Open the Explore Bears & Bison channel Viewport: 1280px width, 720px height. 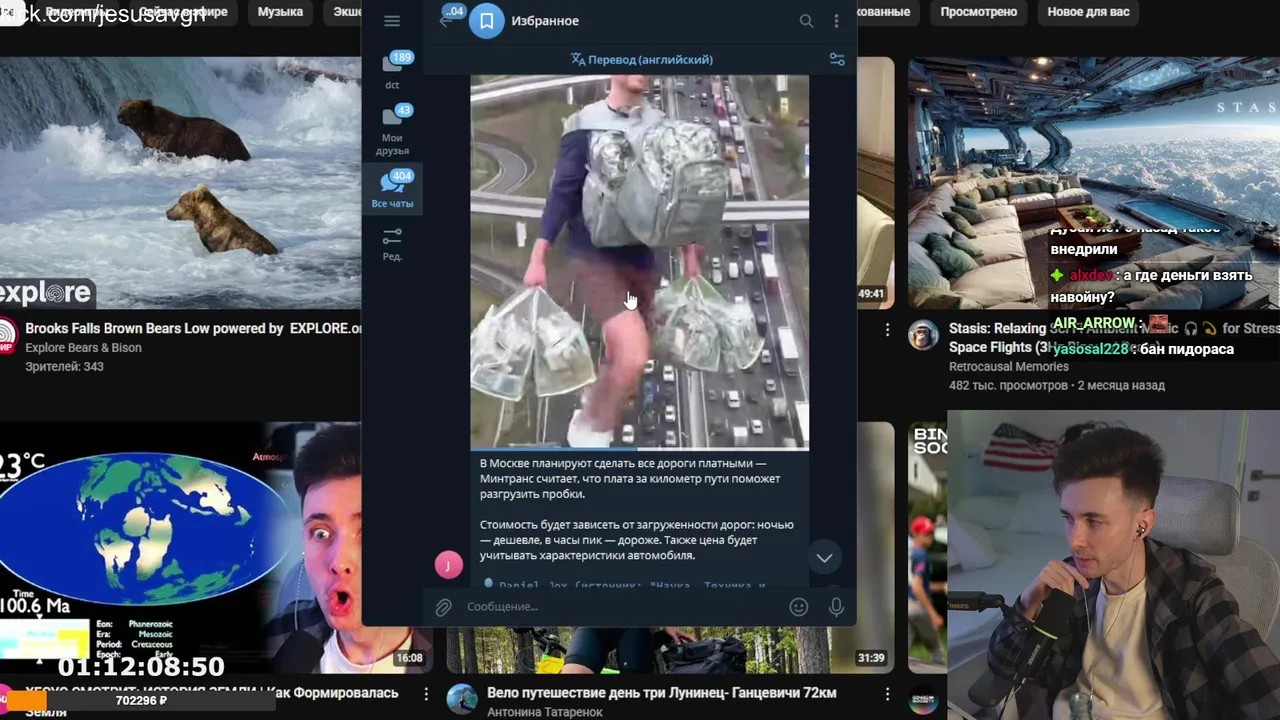click(83, 348)
